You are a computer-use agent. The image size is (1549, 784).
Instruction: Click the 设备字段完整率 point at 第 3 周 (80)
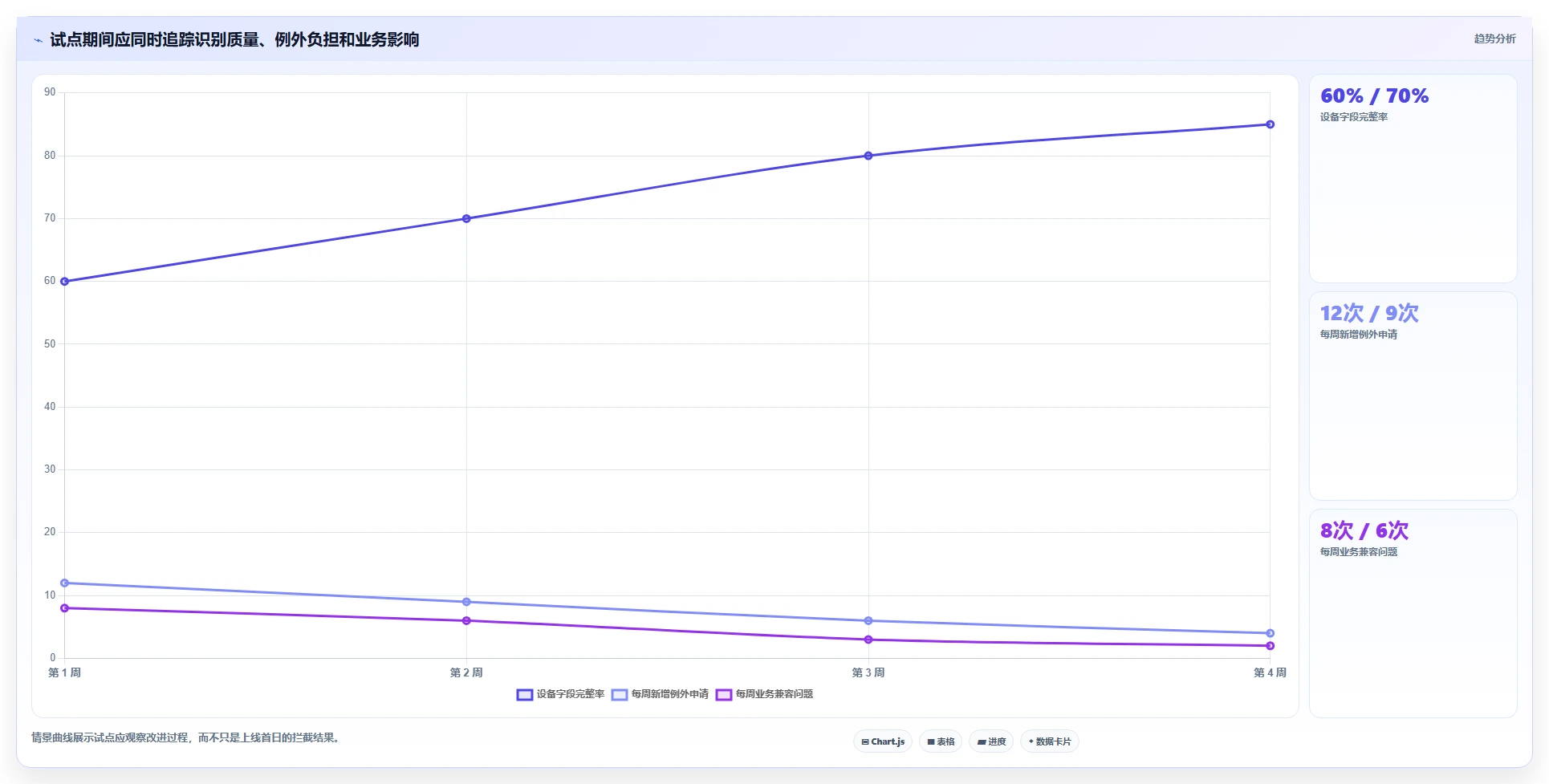868,156
